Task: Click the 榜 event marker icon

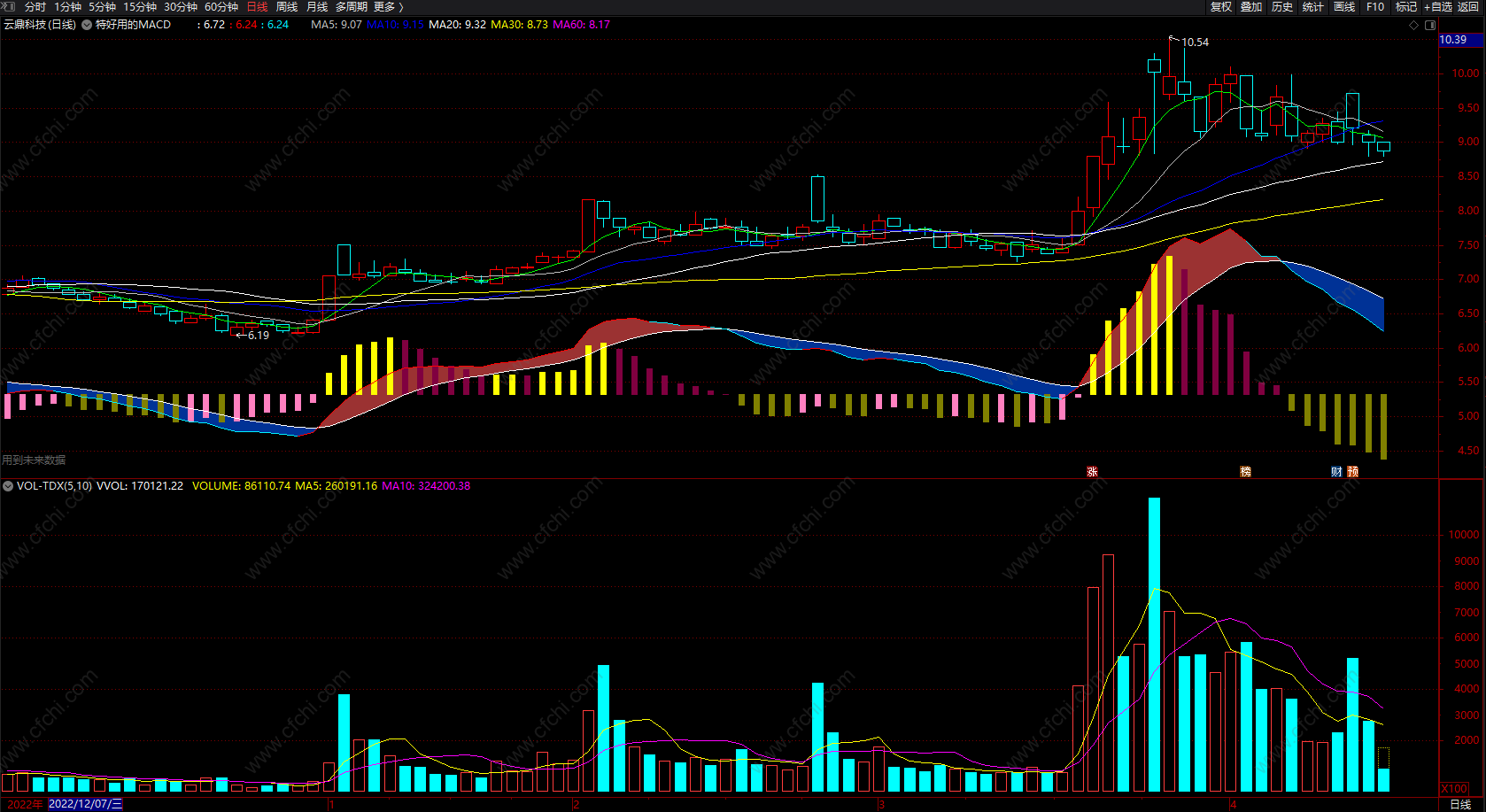Action: pyautogui.click(x=1245, y=471)
